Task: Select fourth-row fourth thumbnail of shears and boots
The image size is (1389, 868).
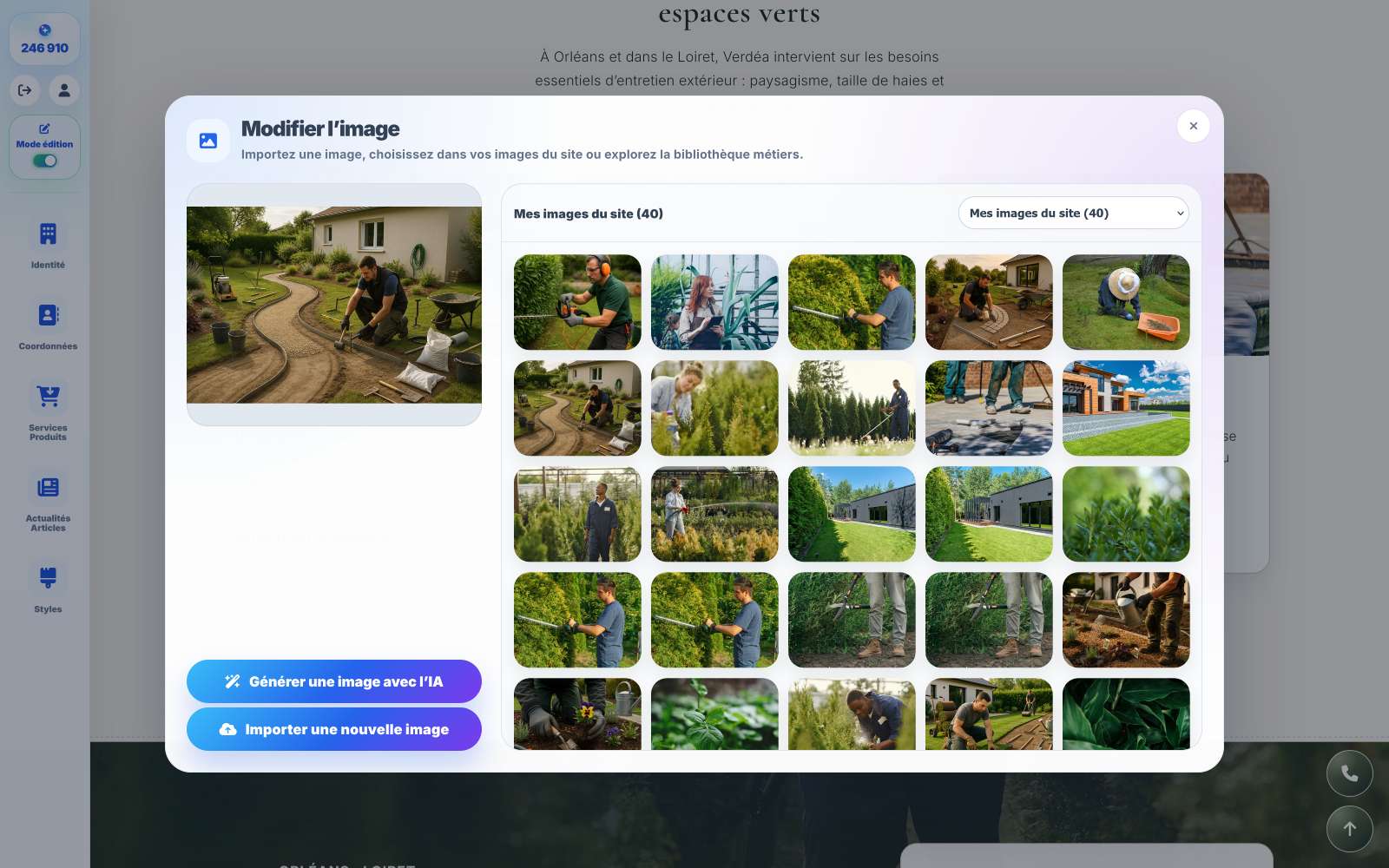Action: tap(989, 620)
